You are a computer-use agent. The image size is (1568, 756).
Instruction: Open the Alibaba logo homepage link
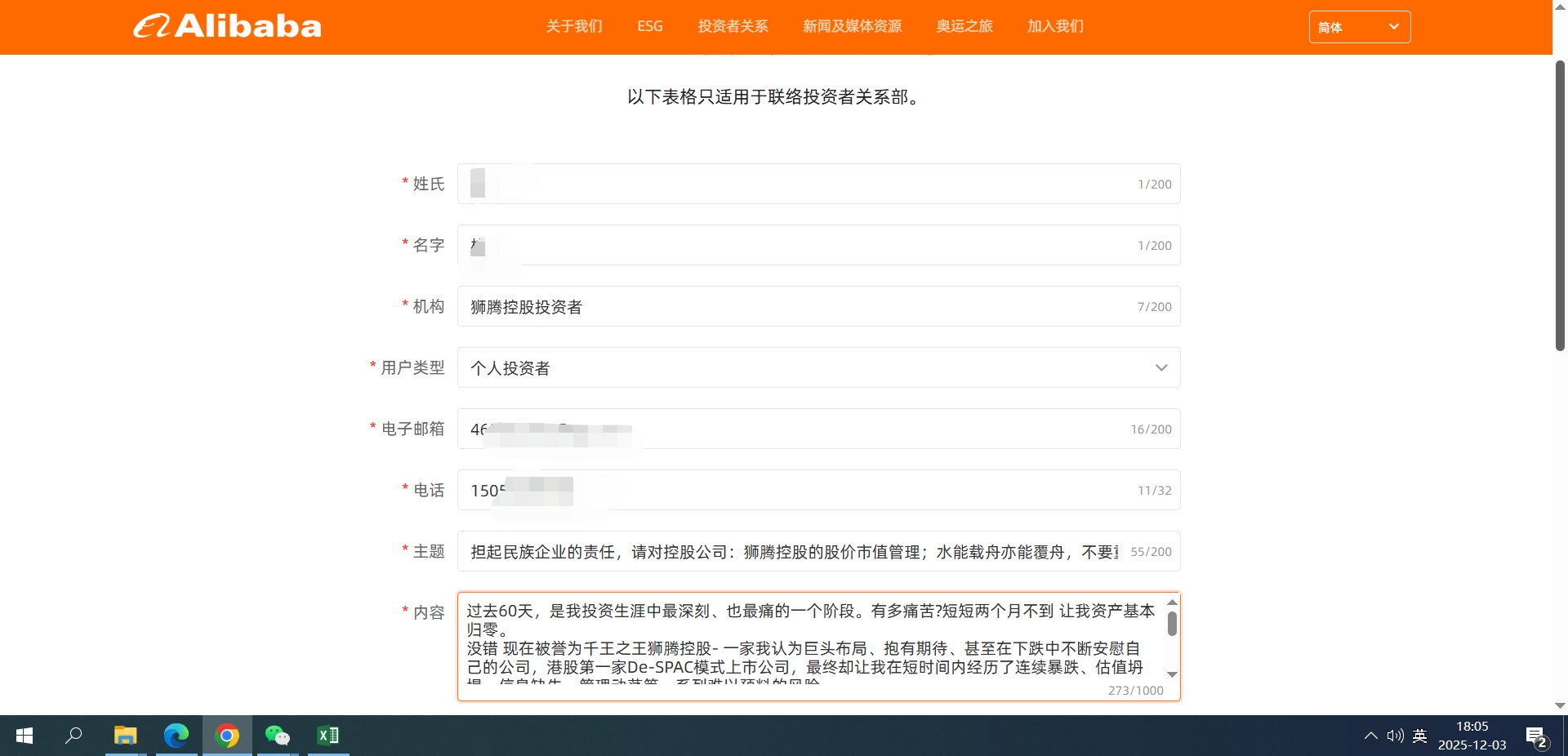click(x=228, y=26)
